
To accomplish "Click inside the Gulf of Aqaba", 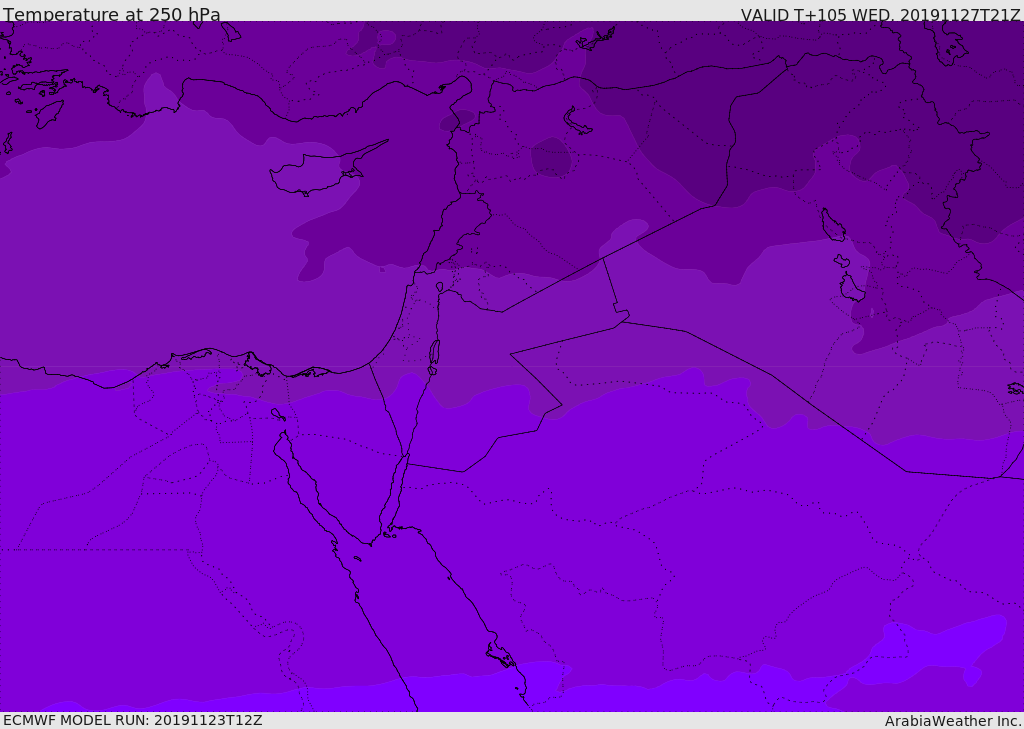I will [x=398, y=490].
